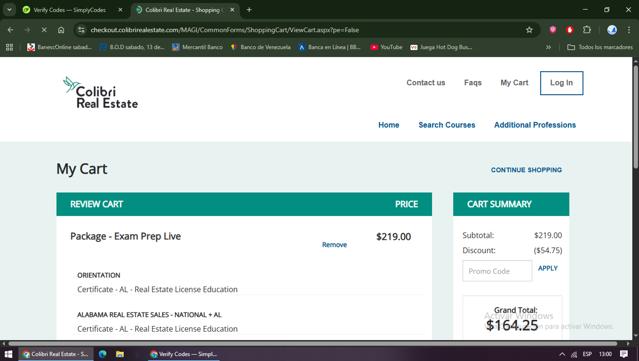Stop page loading with the X icon
This screenshot has height=361, width=639.
[44, 30]
